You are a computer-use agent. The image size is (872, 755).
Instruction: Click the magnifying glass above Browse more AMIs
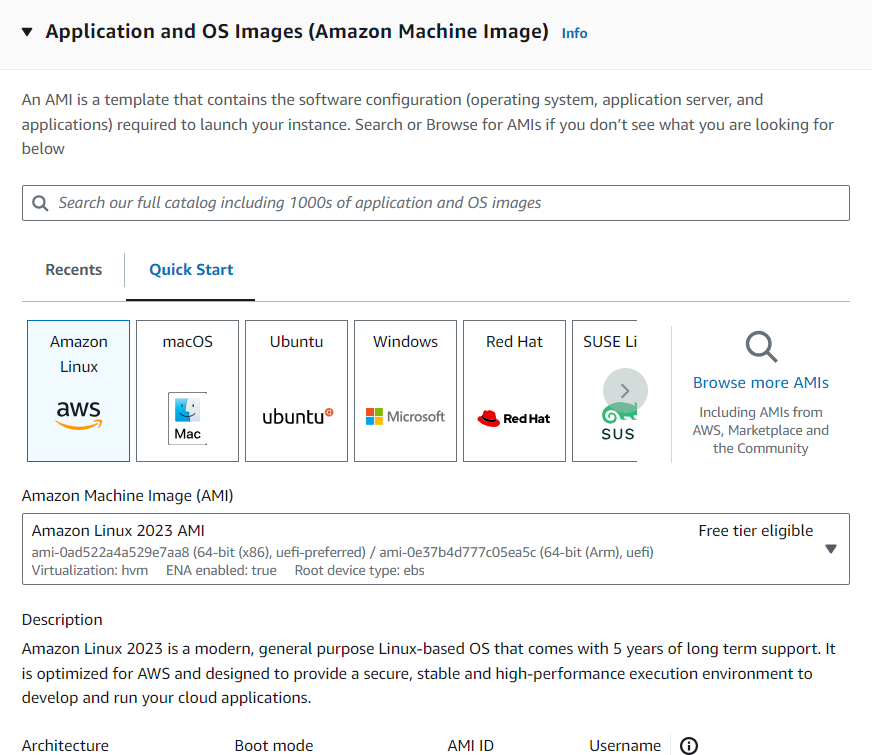coord(760,347)
